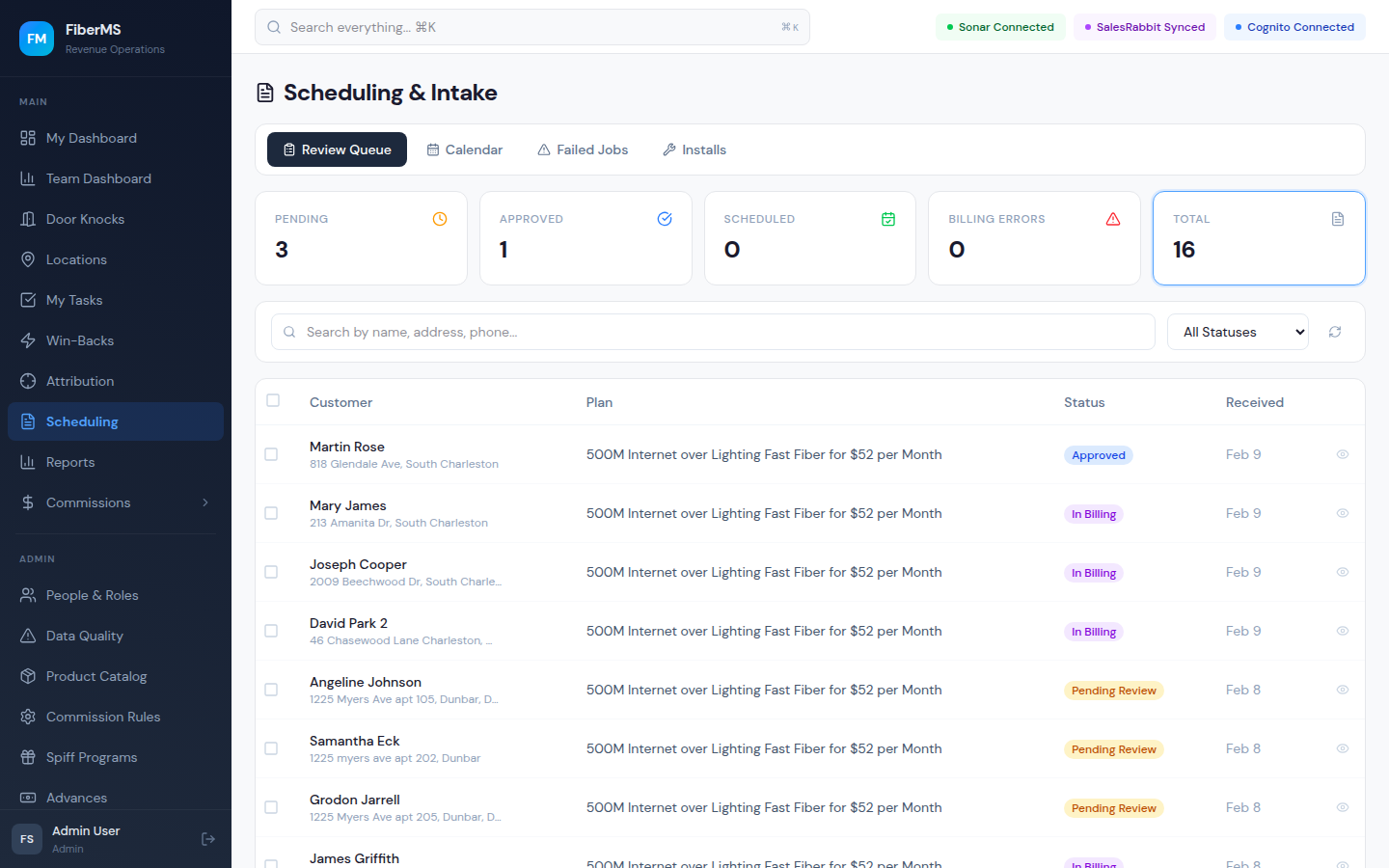The width and height of the screenshot is (1389, 868).
Task: Click the Locations pin icon in sidebar
Action: [28, 259]
